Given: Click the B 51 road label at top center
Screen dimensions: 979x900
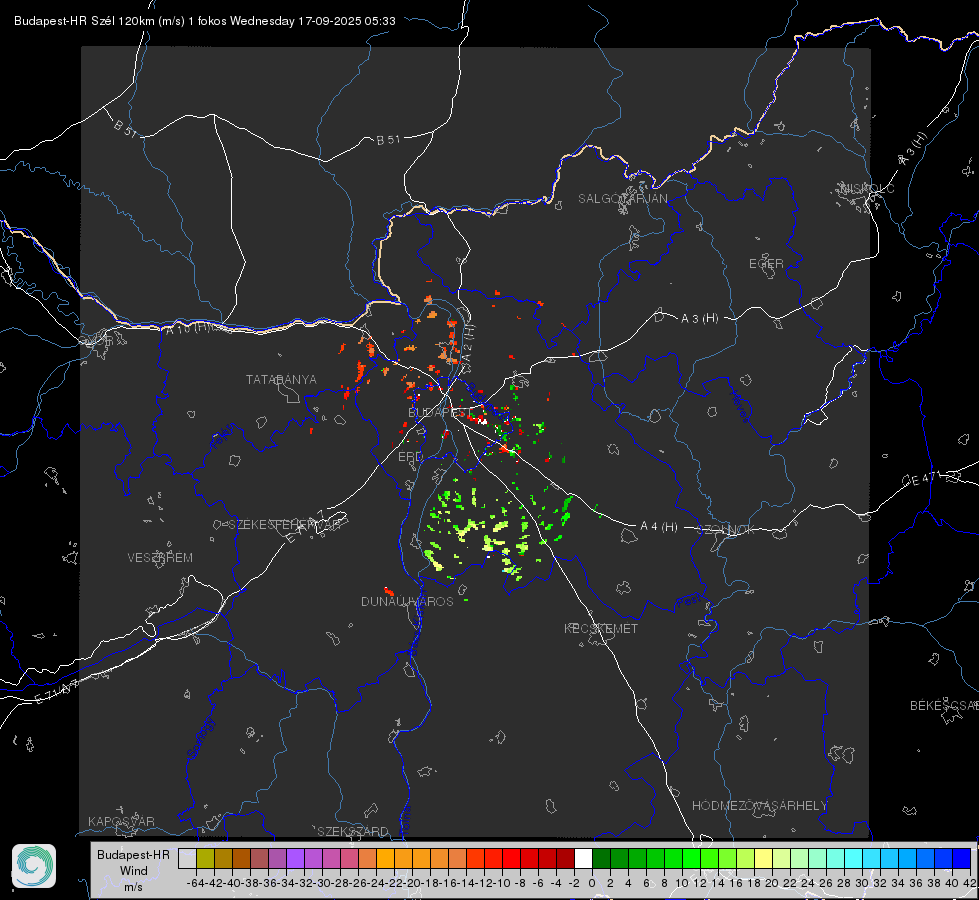Looking at the screenshot, I should click(x=388, y=140).
